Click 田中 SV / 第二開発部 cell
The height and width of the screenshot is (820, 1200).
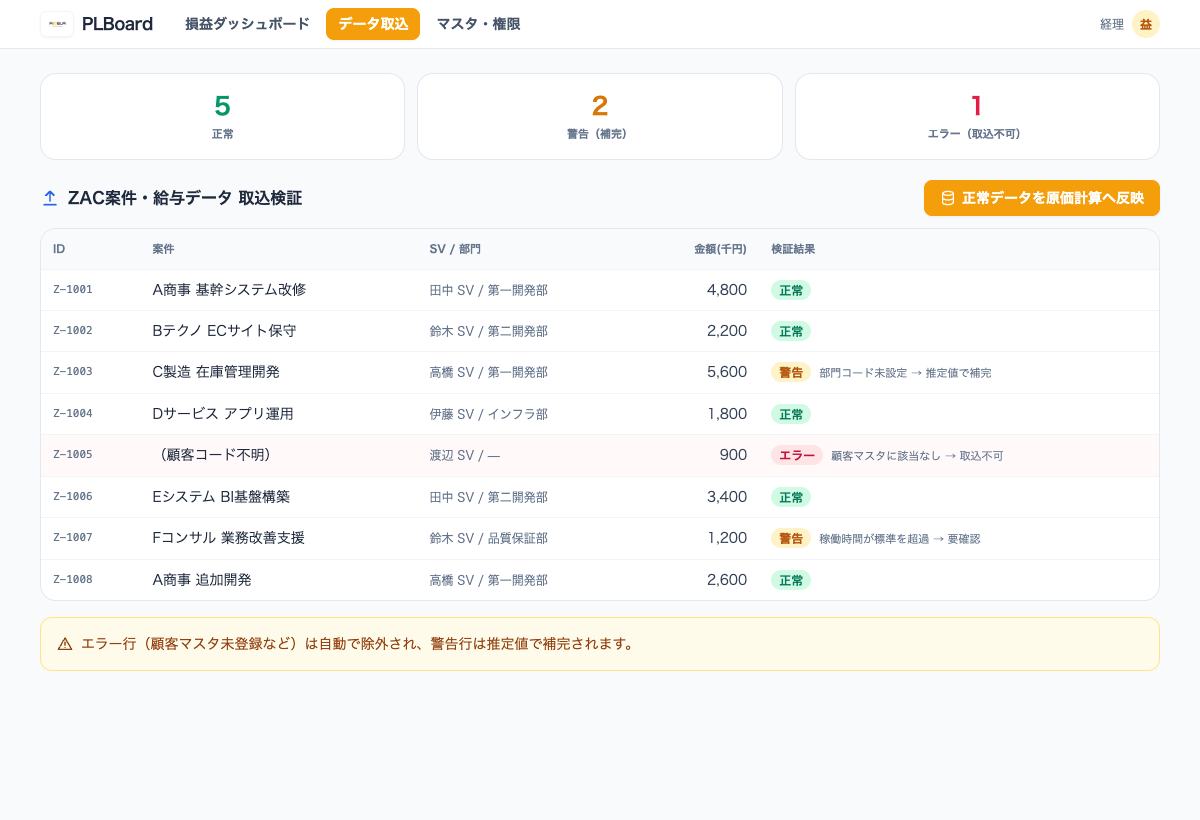coord(489,497)
